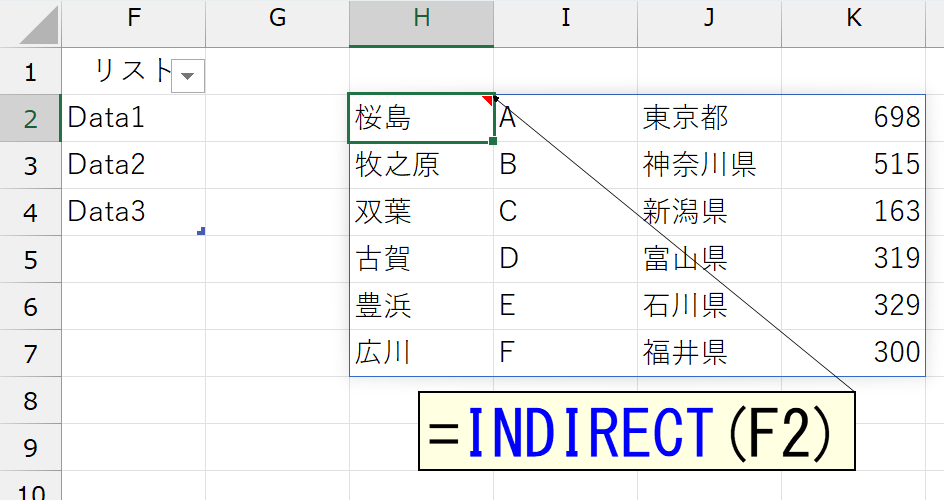Select column K header
Screen dimensions: 944x500
pos(853,23)
